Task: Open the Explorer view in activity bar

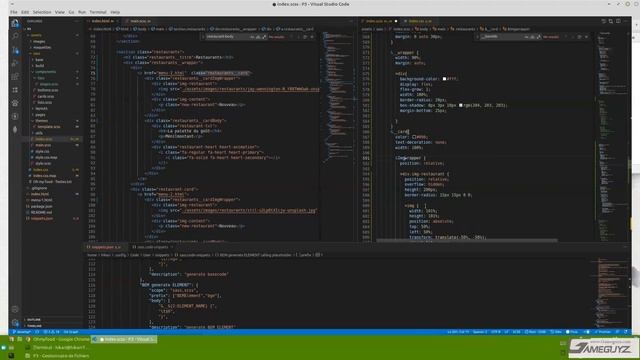Action: 15,23
